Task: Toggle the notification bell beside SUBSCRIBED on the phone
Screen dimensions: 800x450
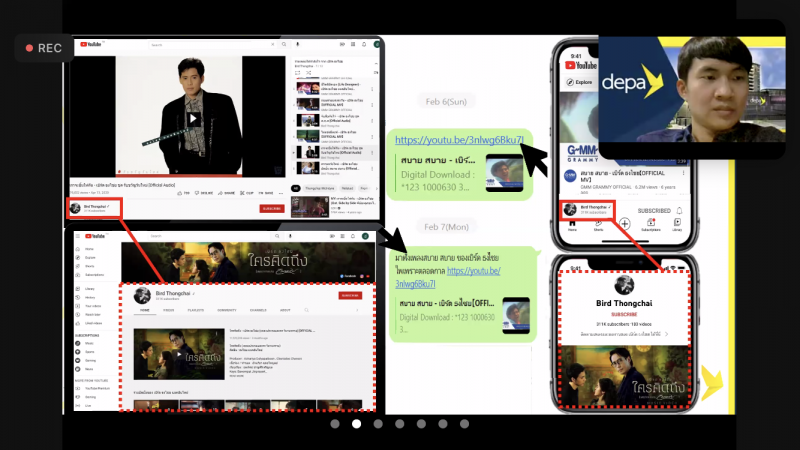Action: (679, 211)
